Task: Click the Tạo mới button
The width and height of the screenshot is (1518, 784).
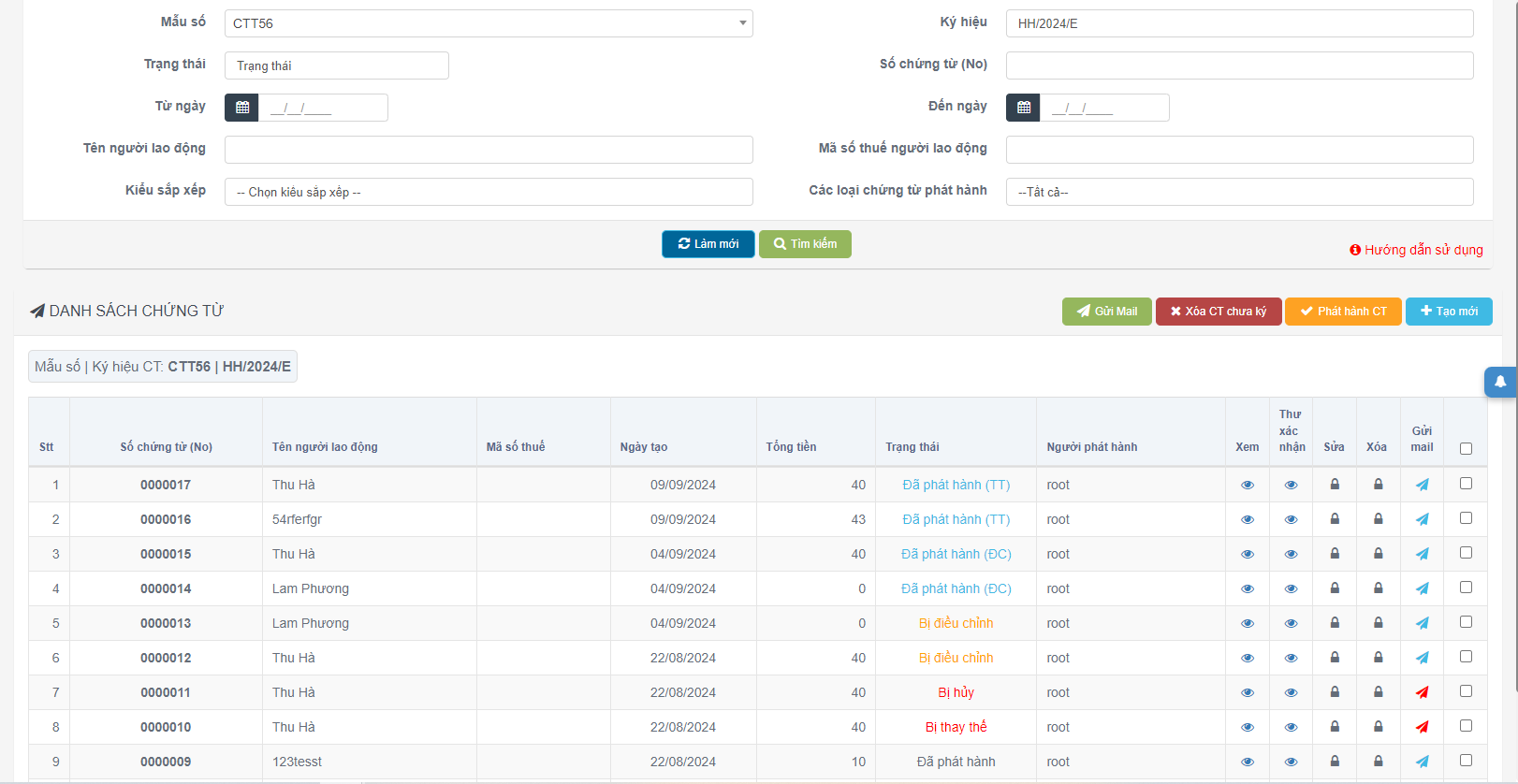Action: [1449, 312]
